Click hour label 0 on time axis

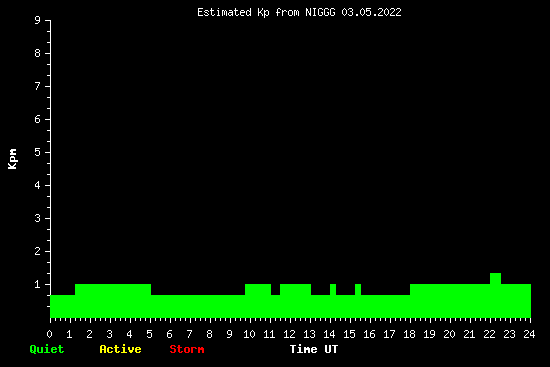pyautogui.click(x=49, y=334)
